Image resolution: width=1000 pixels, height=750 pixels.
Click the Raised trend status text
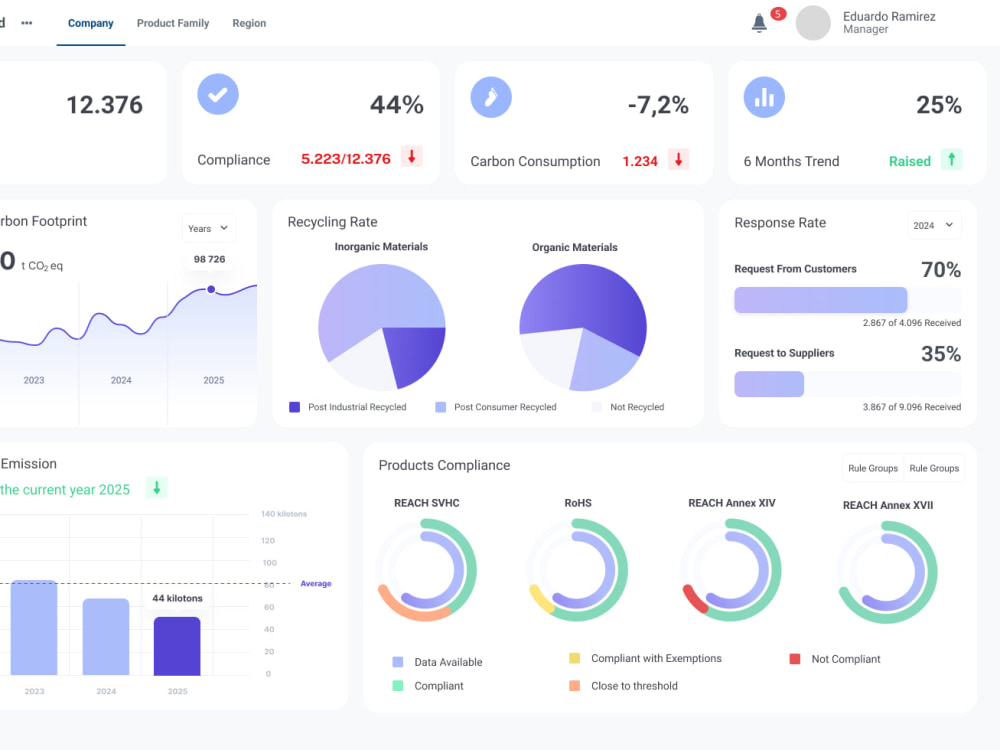909,161
